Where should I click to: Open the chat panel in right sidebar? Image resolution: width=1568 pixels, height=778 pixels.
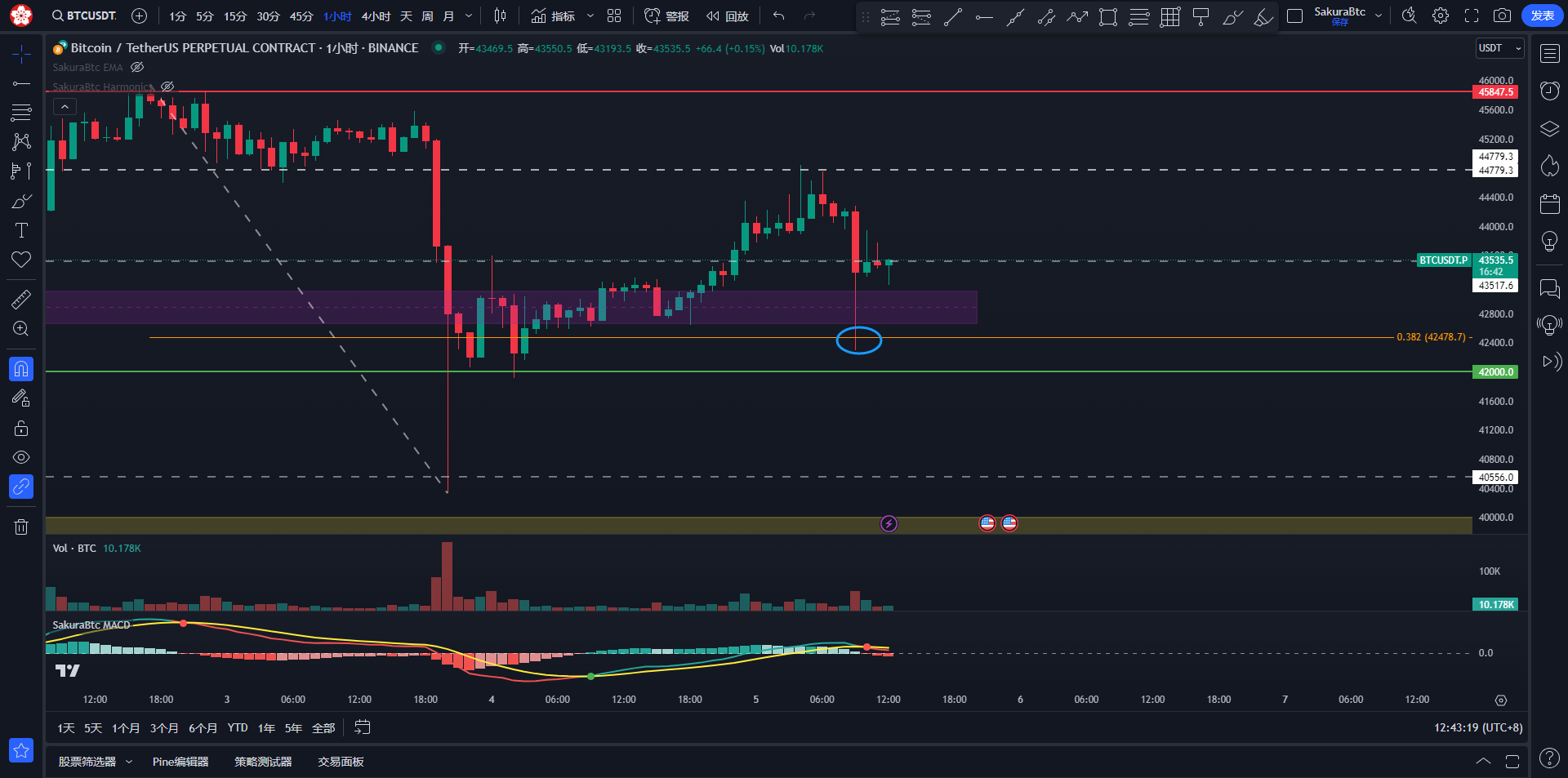click(1549, 288)
